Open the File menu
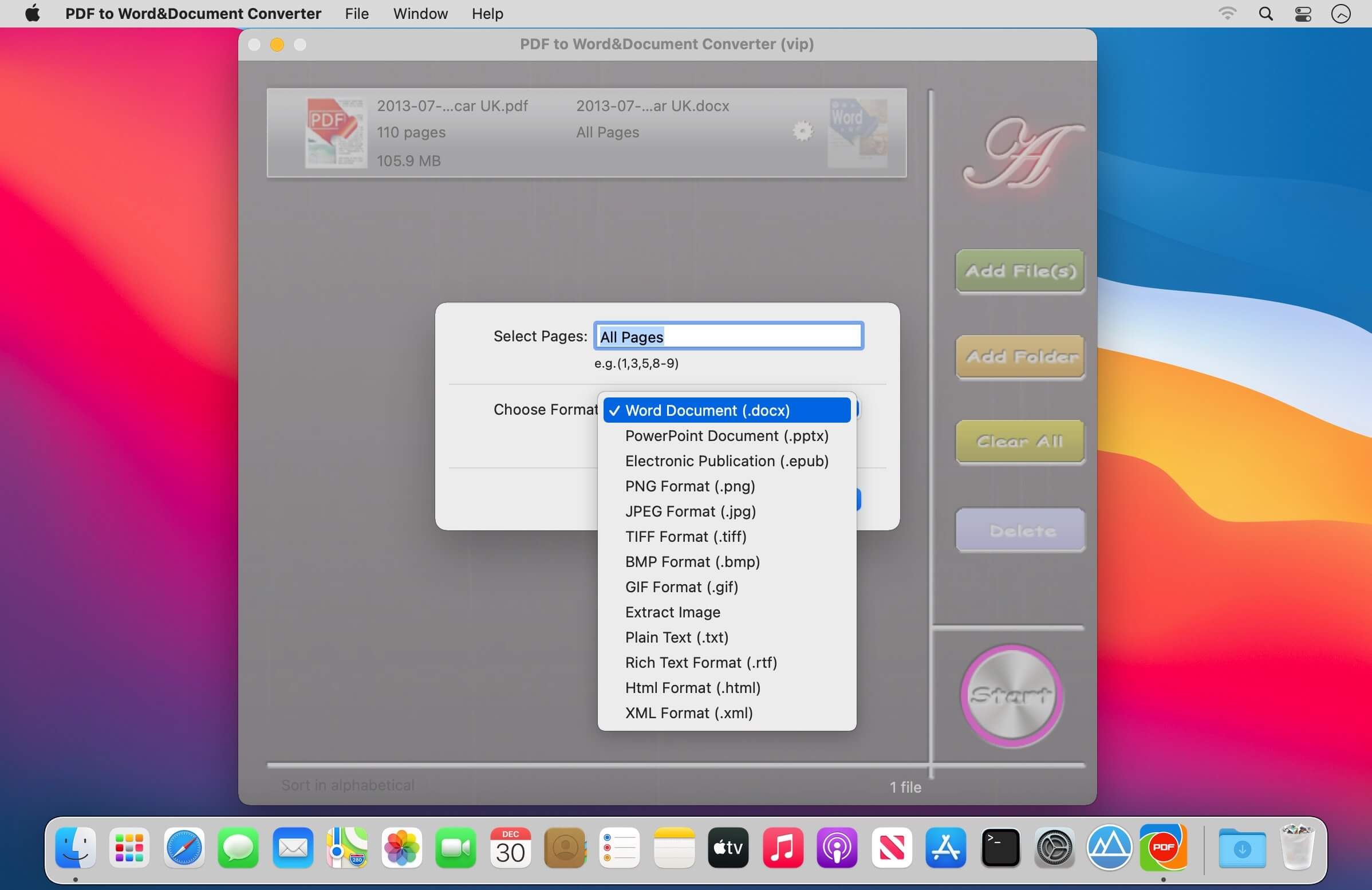 [356, 13]
